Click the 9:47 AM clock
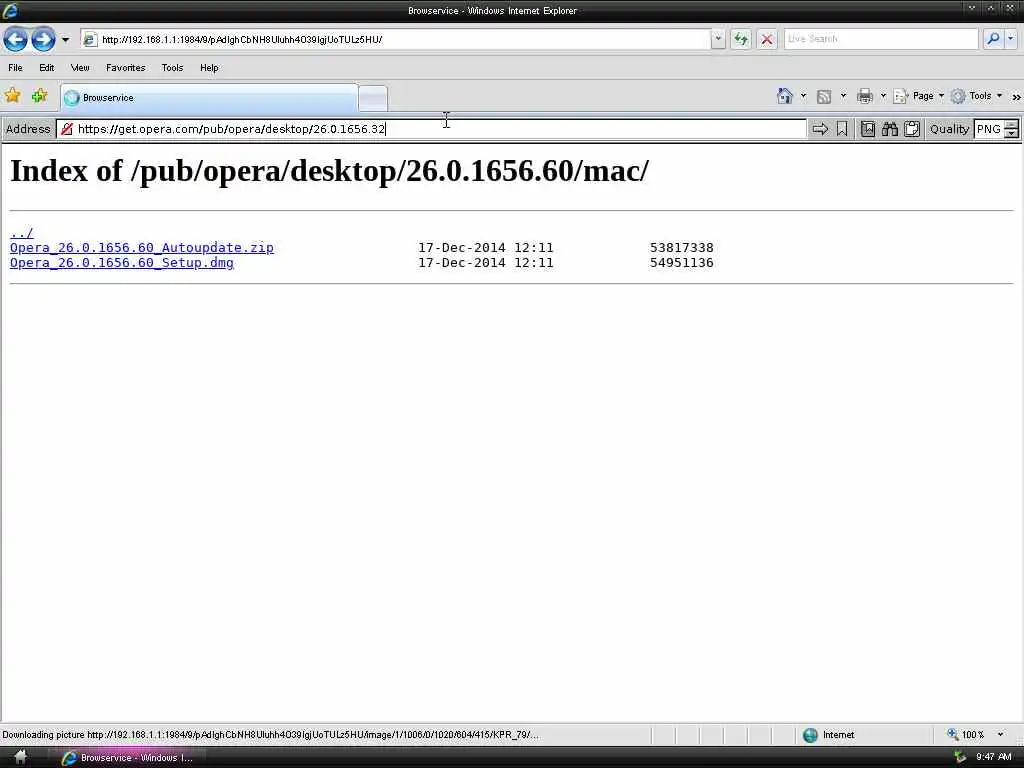The height and width of the screenshot is (768, 1024). coord(993,757)
